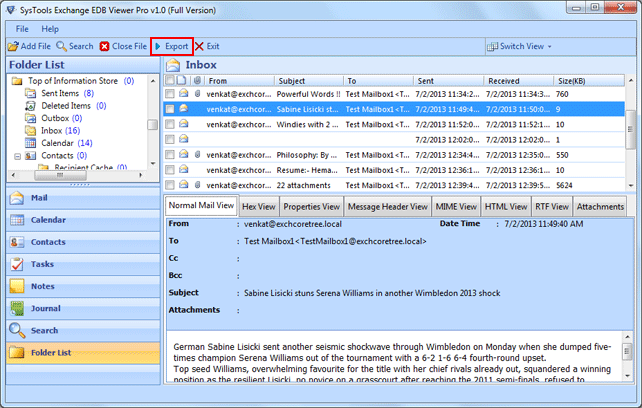Click folder tree scroll-right arrow
The width and height of the screenshot is (642, 408).
(x=140, y=175)
